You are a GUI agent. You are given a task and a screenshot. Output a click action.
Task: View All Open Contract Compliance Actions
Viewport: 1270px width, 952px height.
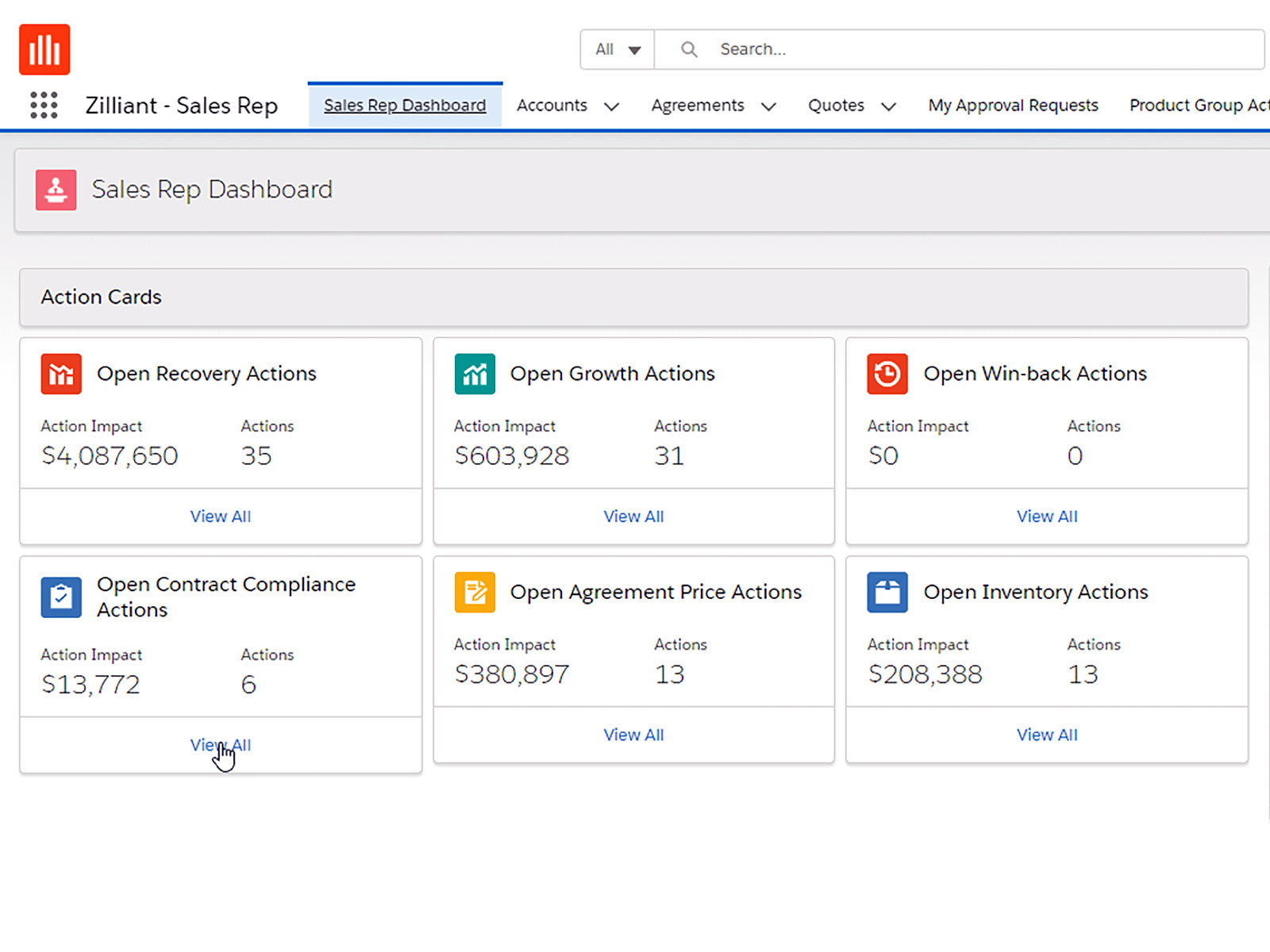coord(221,745)
